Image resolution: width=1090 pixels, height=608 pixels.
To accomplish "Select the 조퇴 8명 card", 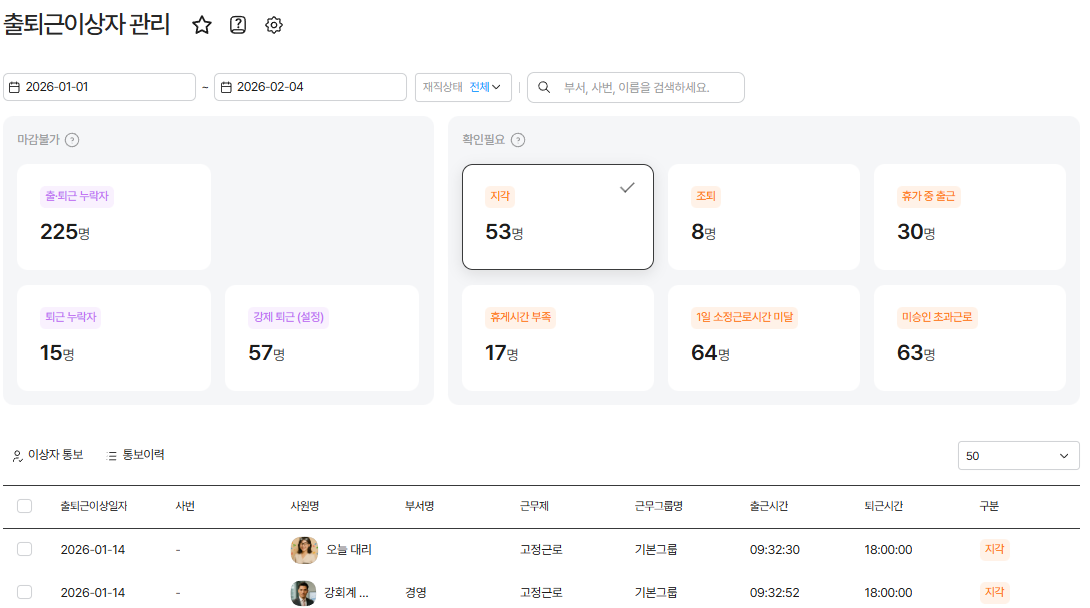I will point(763,217).
